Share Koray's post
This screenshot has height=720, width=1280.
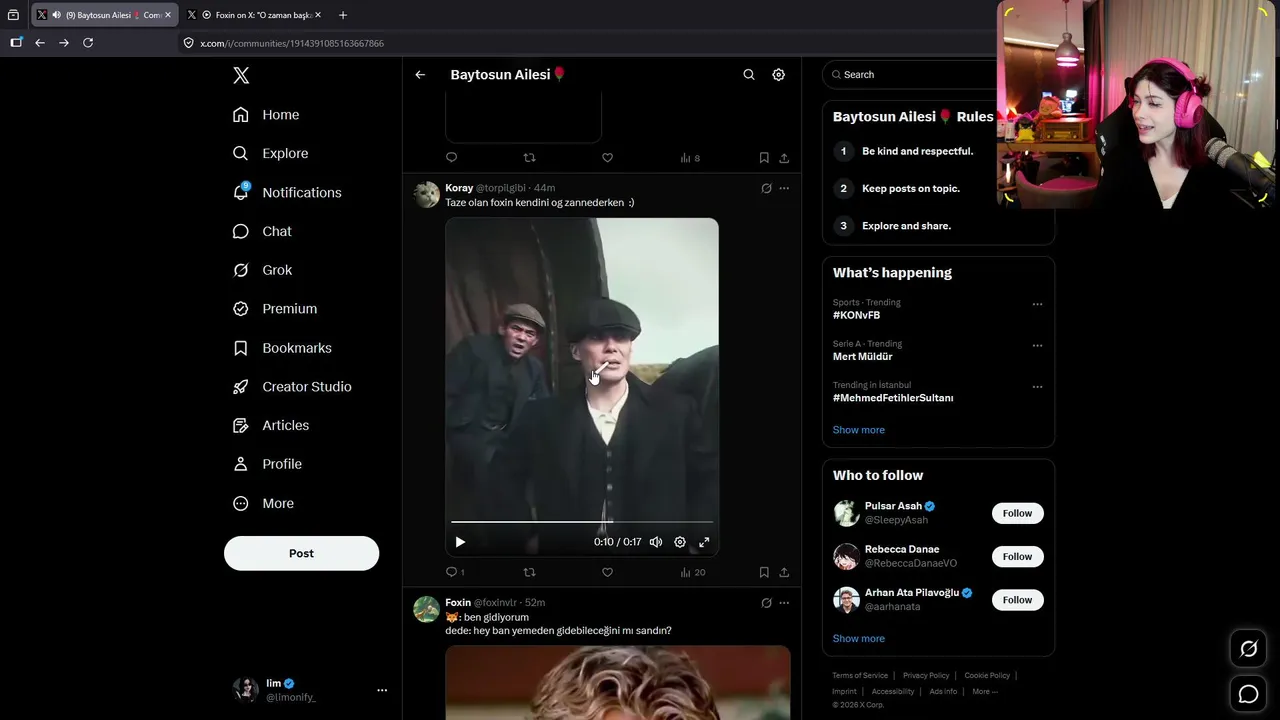pos(784,572)
